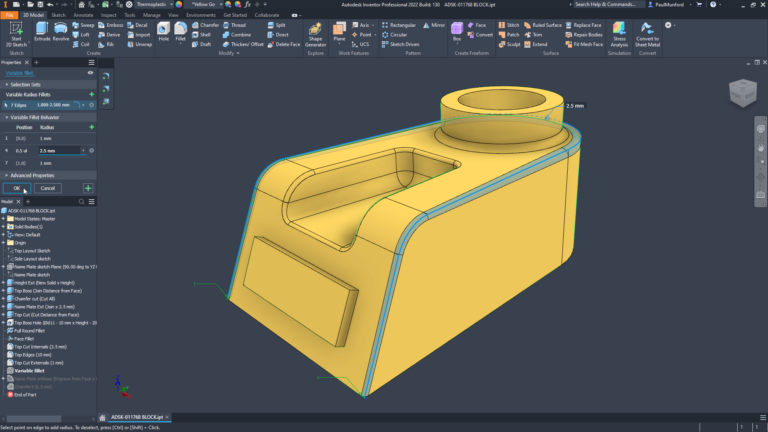
Task: Collapse the Selection Sets section
Action: pyautogui.click(x=7, y=85)
